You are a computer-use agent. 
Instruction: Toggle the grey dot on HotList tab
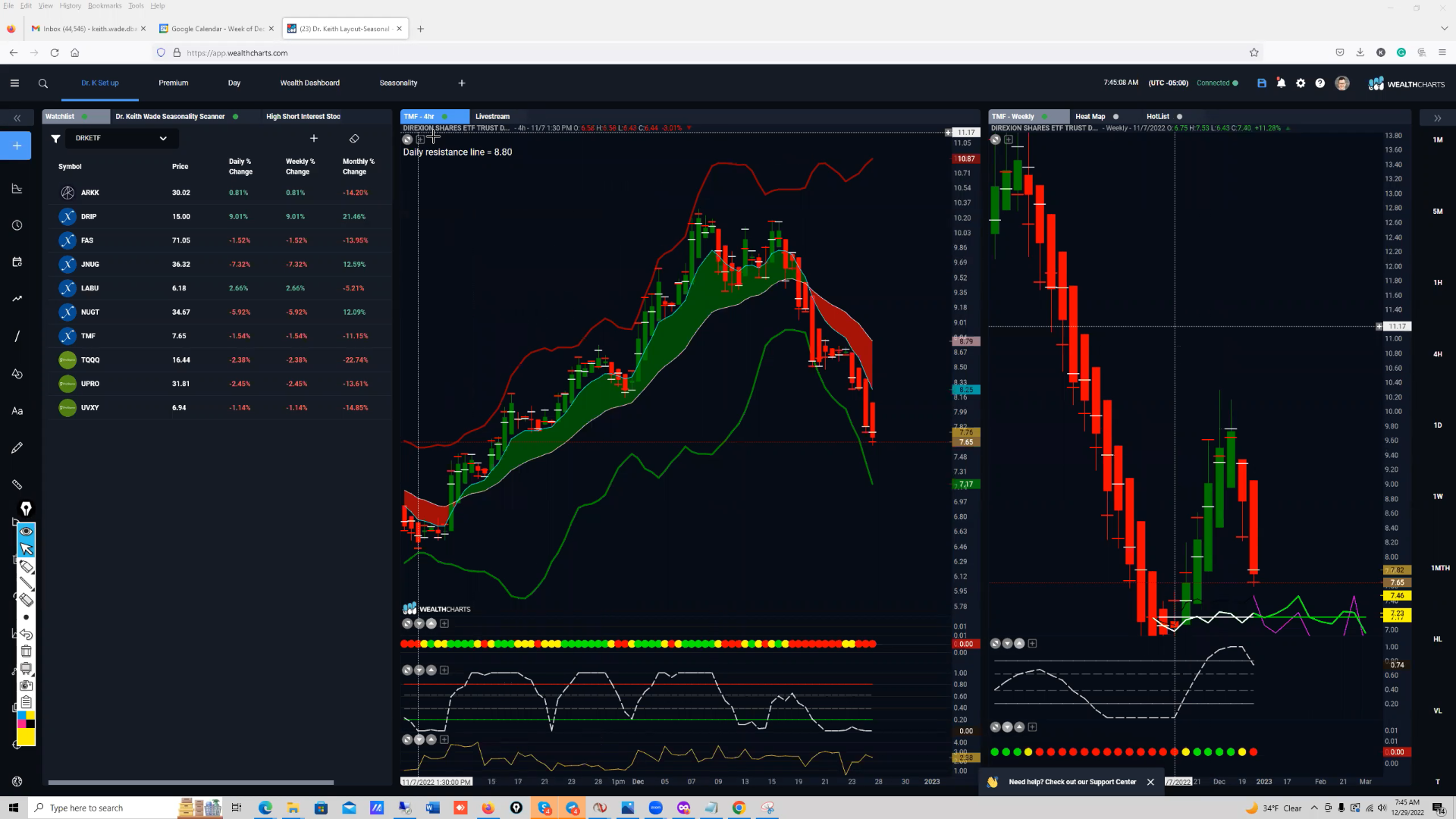coord(1179,117)
